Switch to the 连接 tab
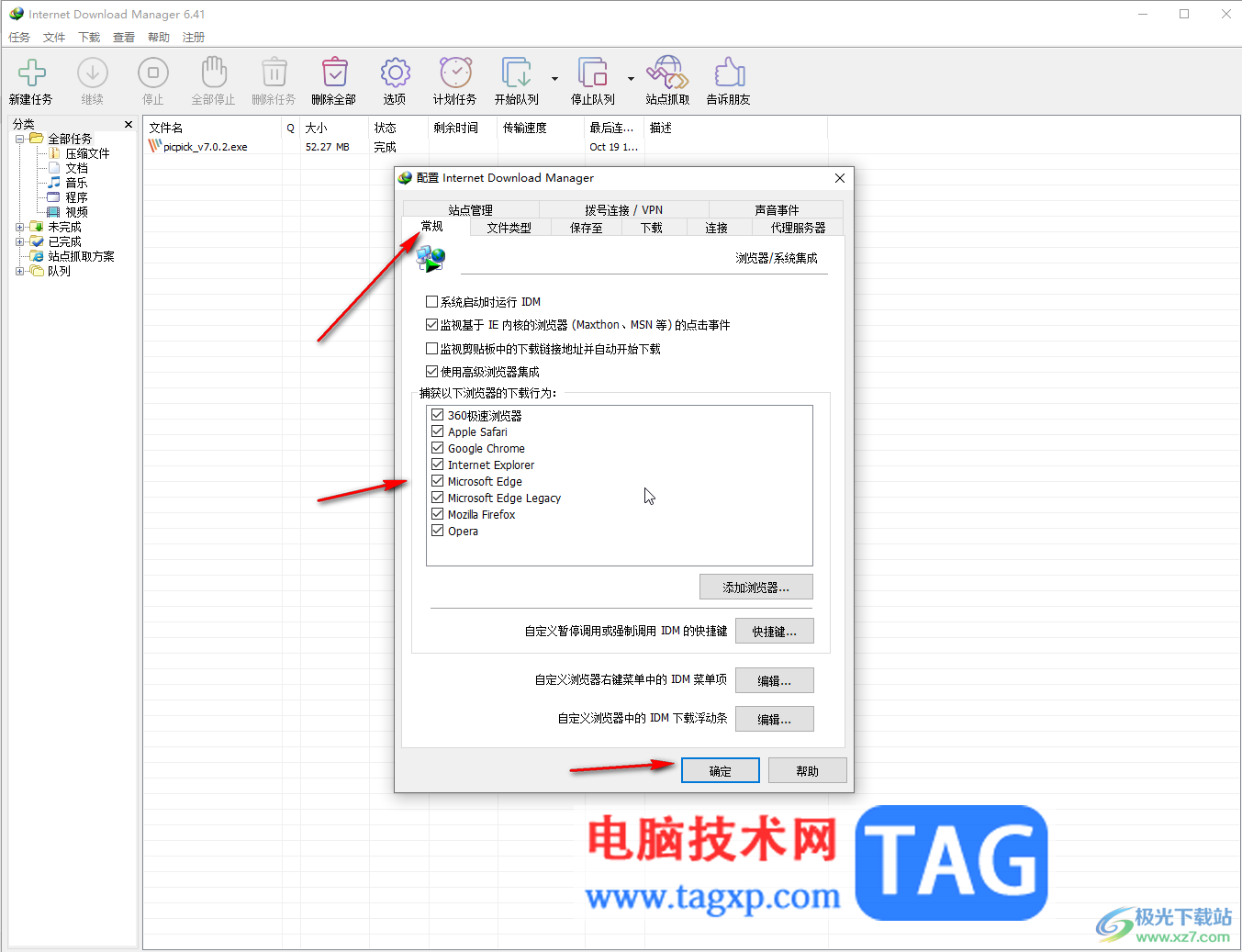 click(717, 228)
